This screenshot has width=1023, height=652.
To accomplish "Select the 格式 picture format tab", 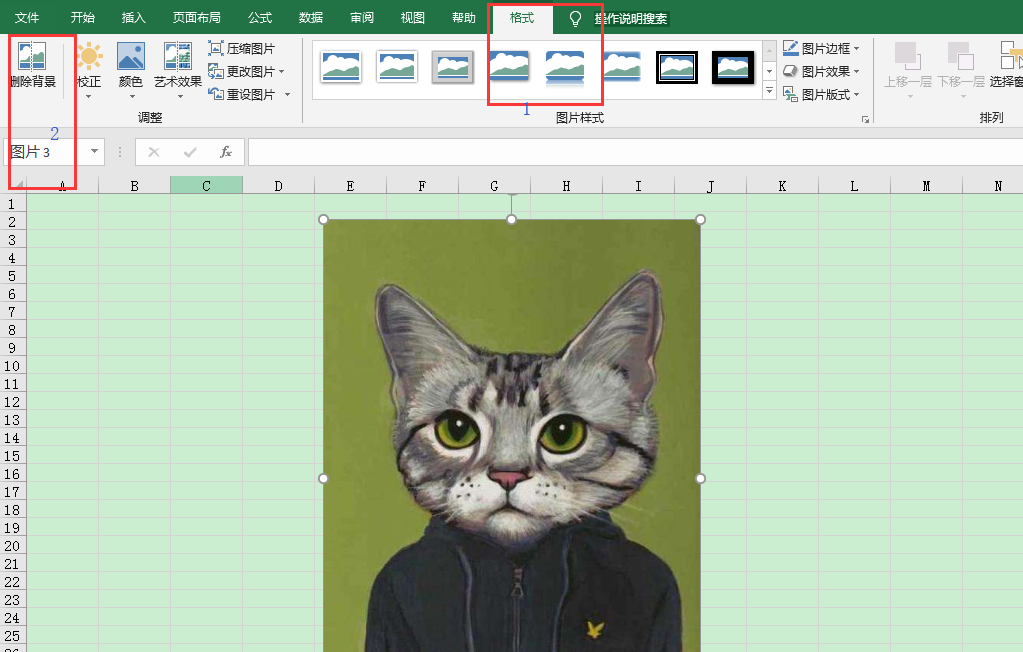I will coord(522,18).
